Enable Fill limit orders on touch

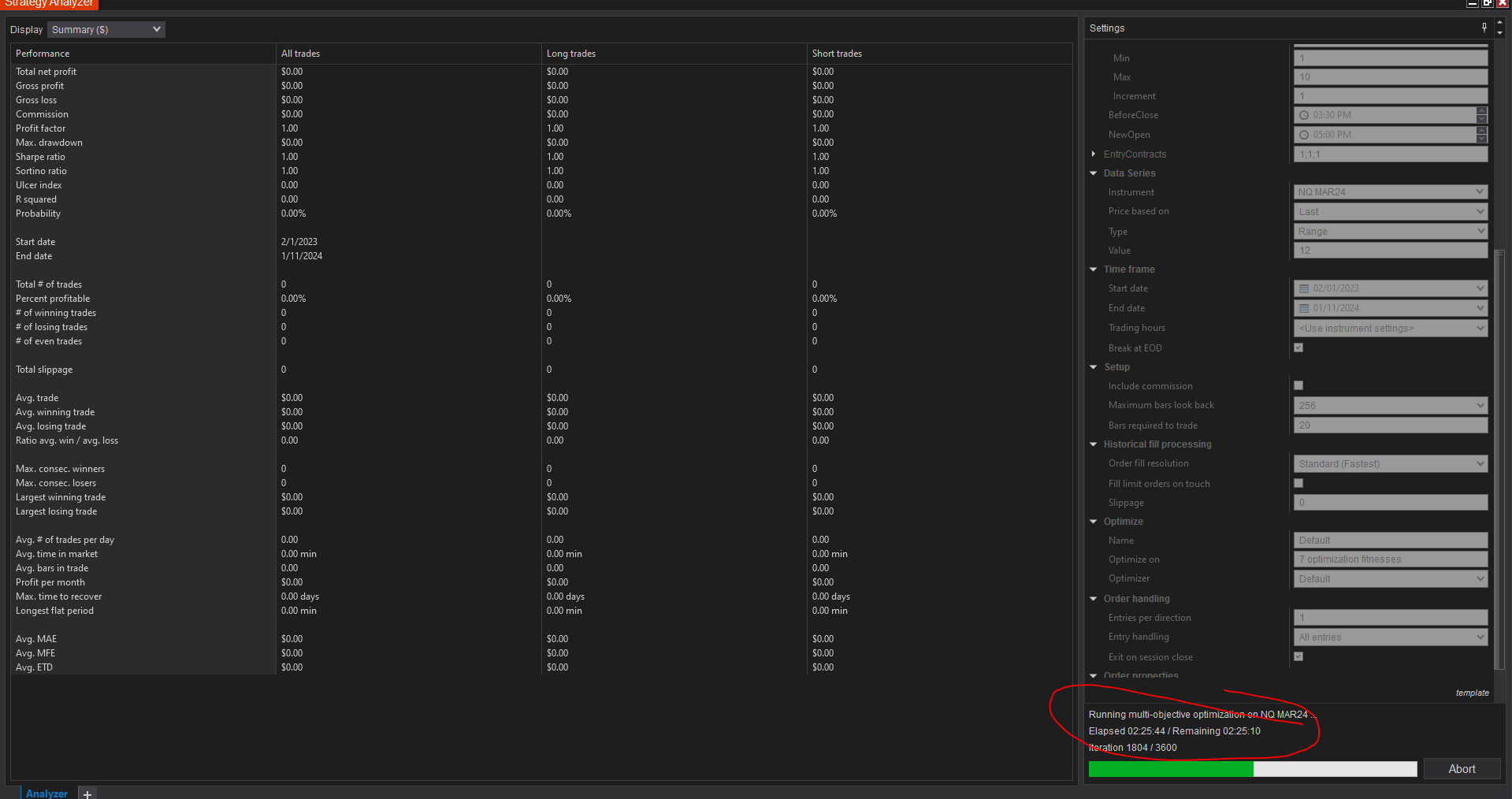(x=1298, y=483)
